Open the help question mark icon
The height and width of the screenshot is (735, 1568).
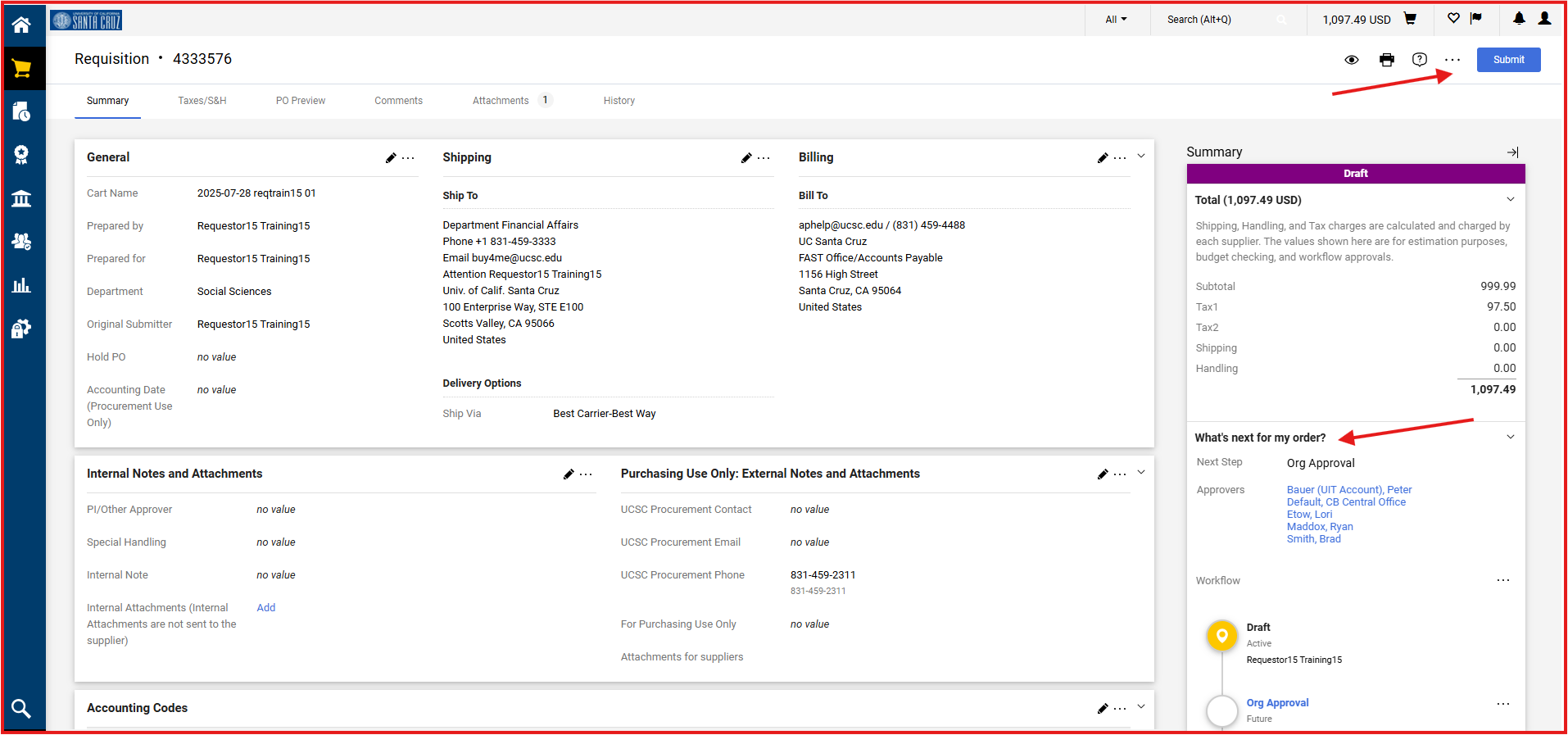(x=1419, y=60)
